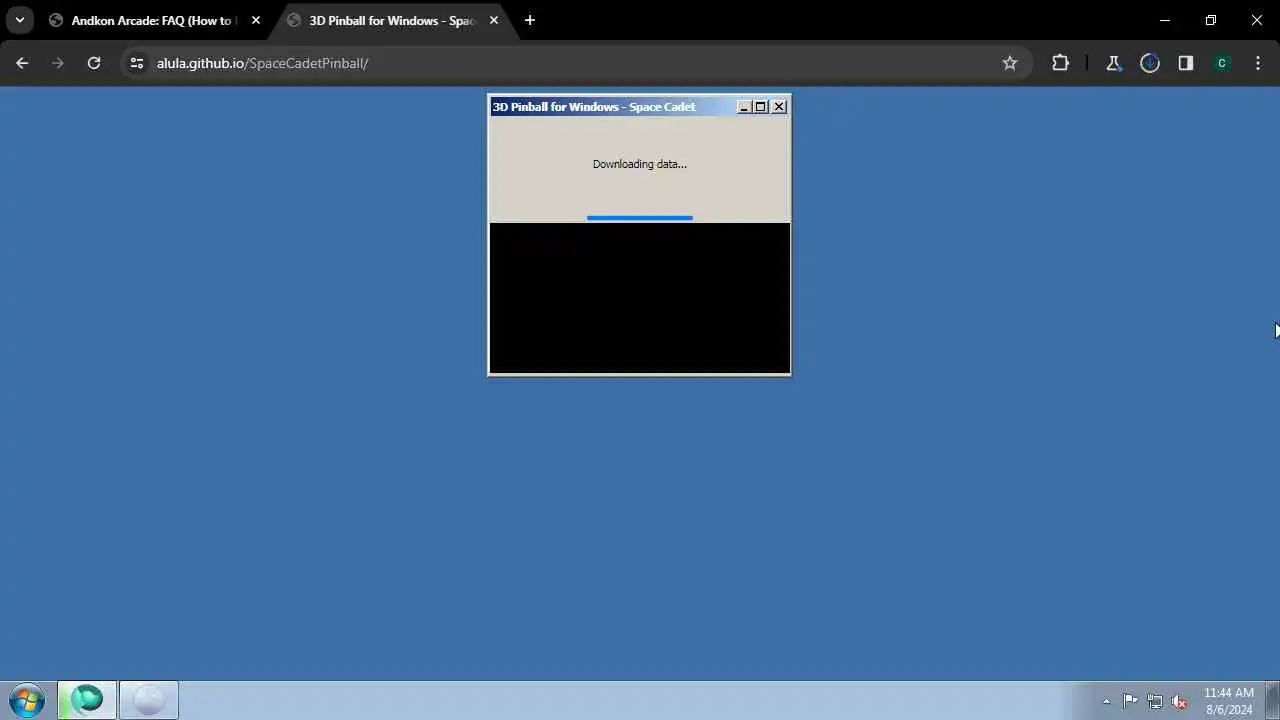Open the Chrome three-dot menu

[1257, 63]
